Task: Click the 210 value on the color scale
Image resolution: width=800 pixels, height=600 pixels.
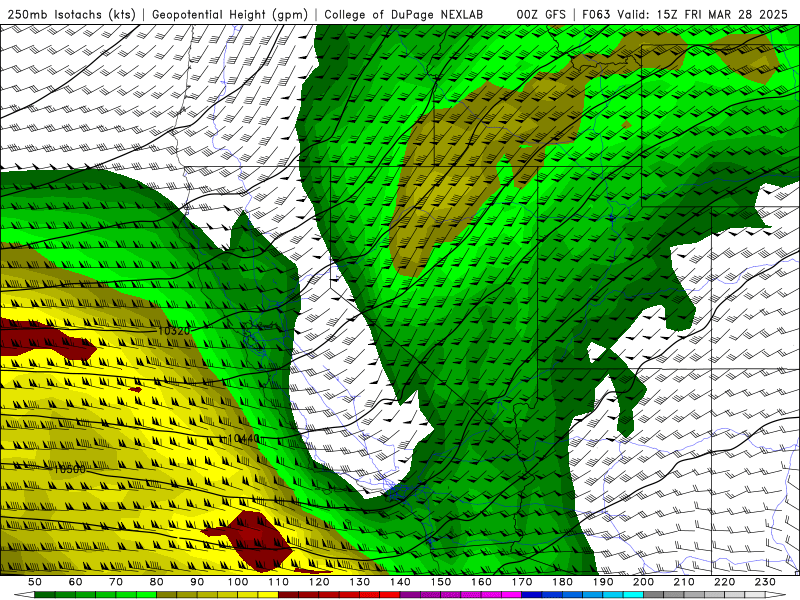Action: pos(684,582)
